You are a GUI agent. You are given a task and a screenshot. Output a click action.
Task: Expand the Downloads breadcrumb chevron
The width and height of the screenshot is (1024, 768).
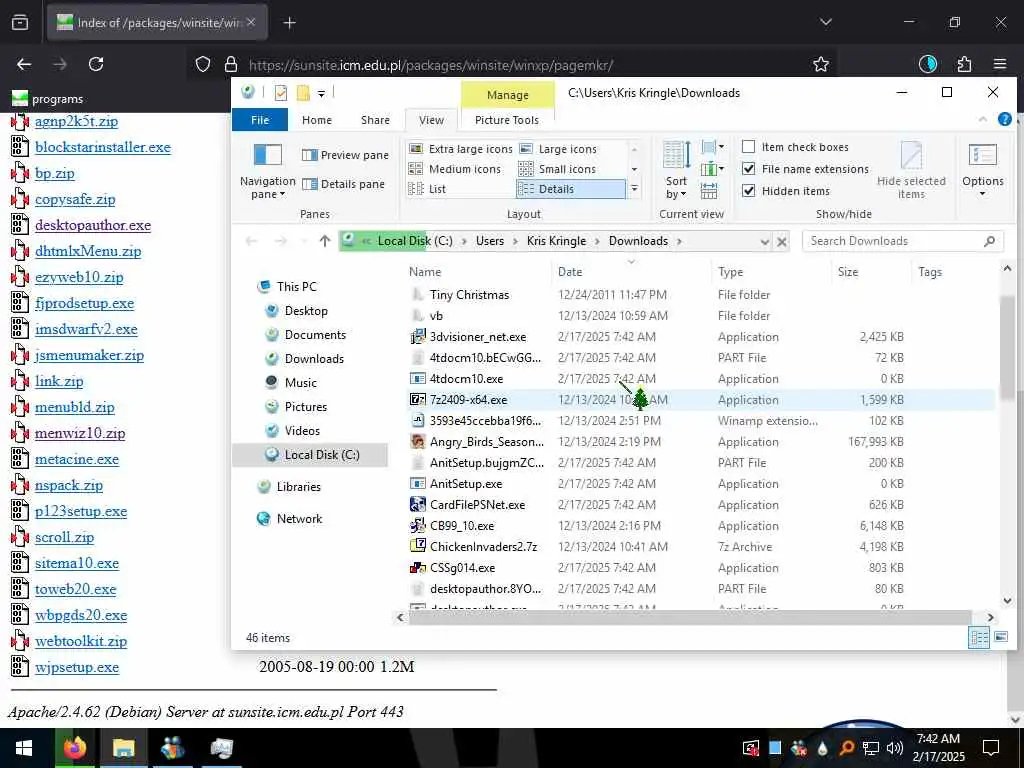point(679,242)
